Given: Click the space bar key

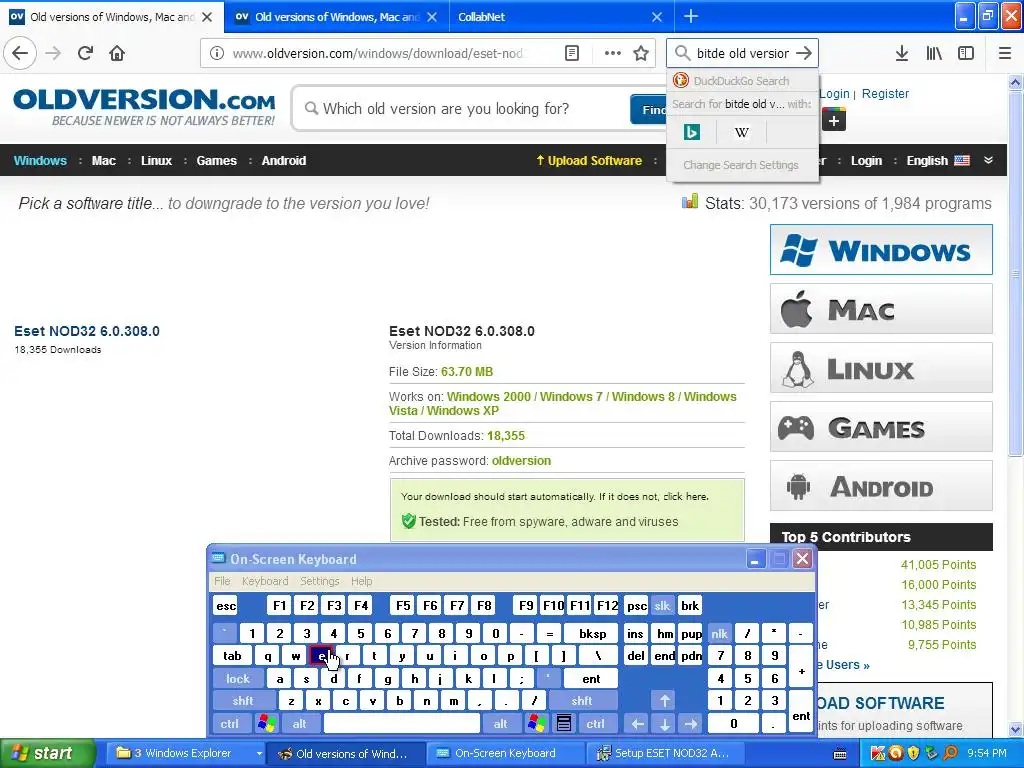Looking at the screenshot, I should pos(402,724).
